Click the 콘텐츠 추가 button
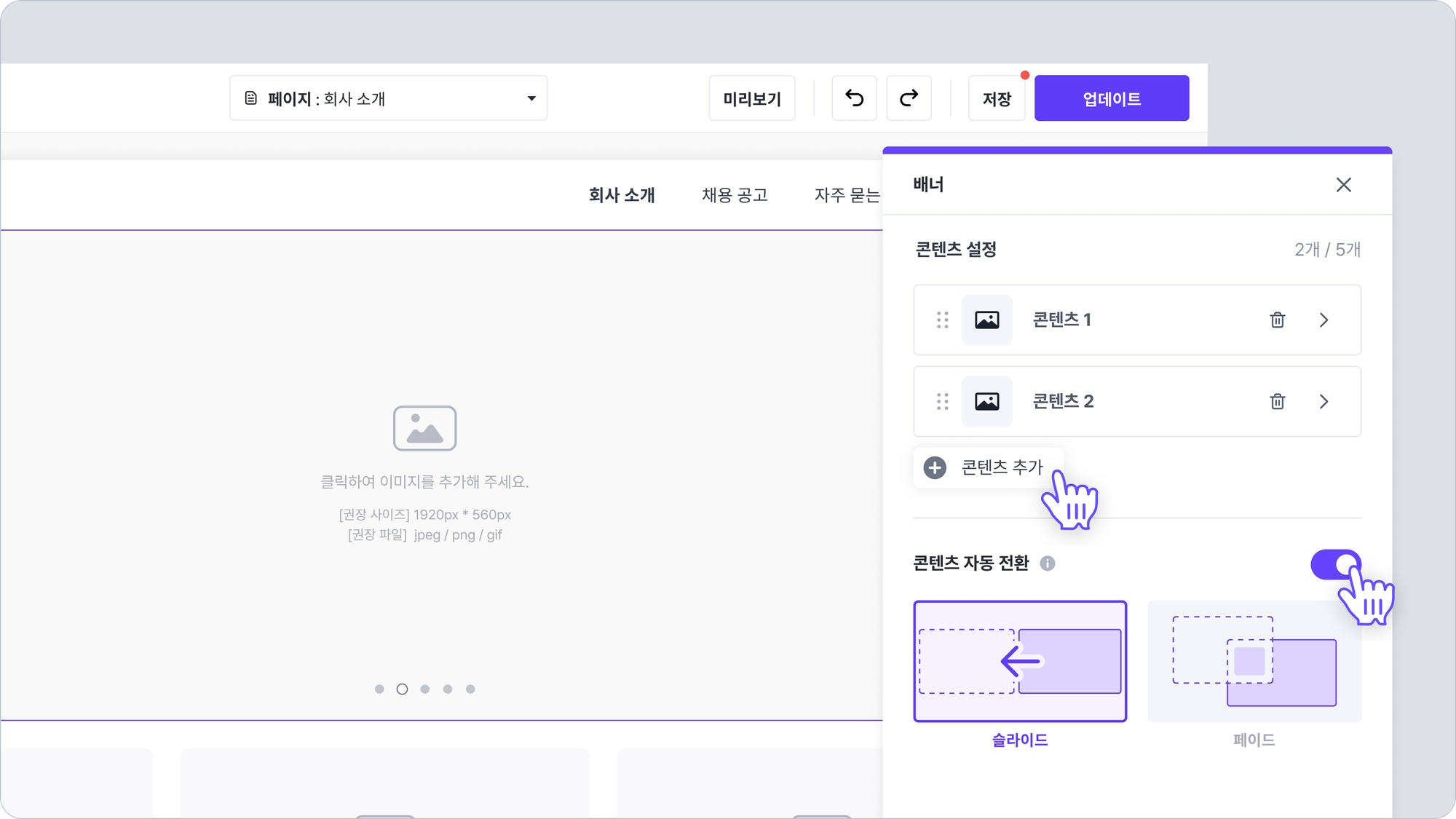 pos(988,467)
